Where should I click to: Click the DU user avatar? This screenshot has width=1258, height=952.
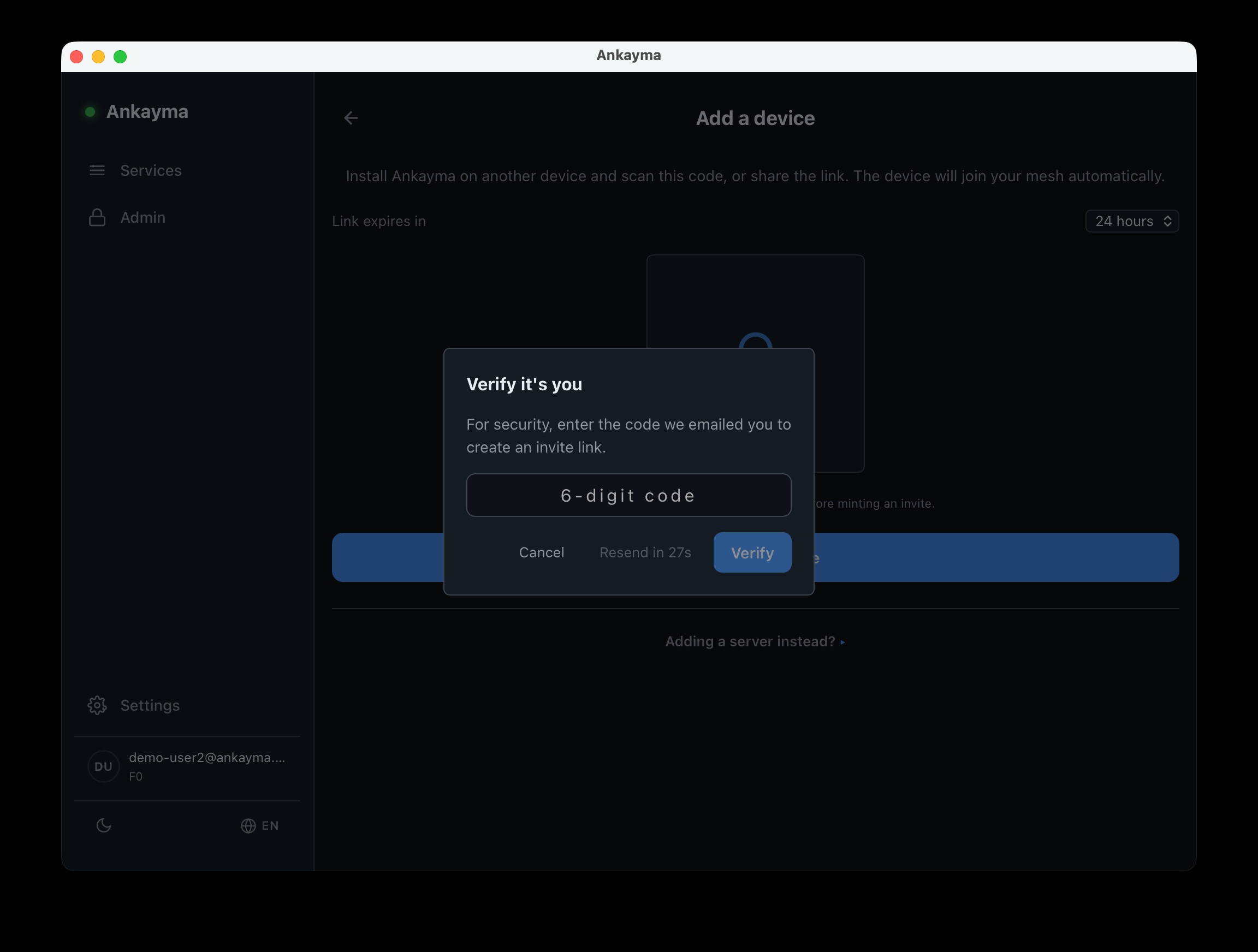pyautogui.click(x=104, y=766)
